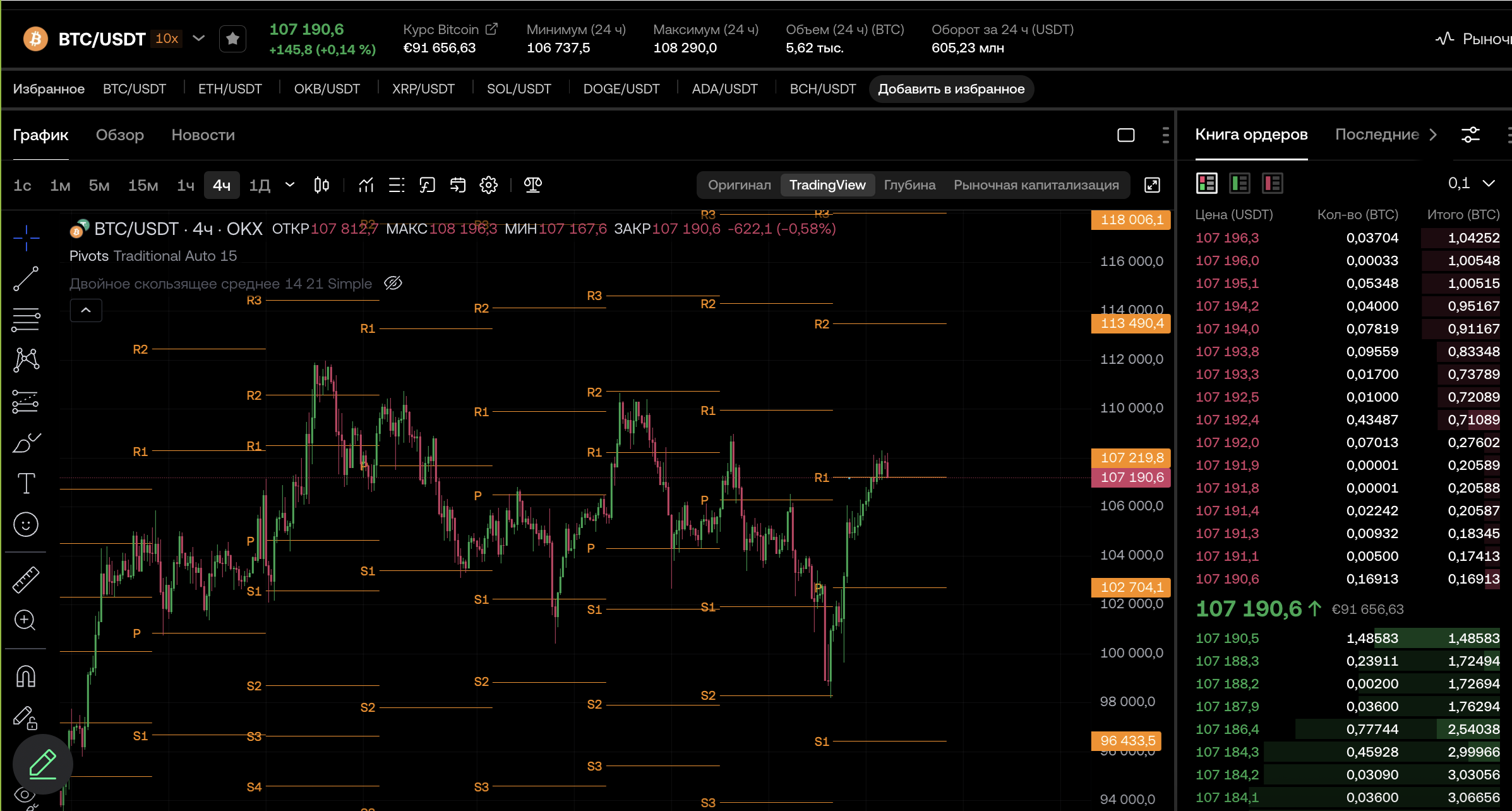This screenshot has width=1512, height=811.
Task: Select the 15м timeframe
Action: click(143, 185)
